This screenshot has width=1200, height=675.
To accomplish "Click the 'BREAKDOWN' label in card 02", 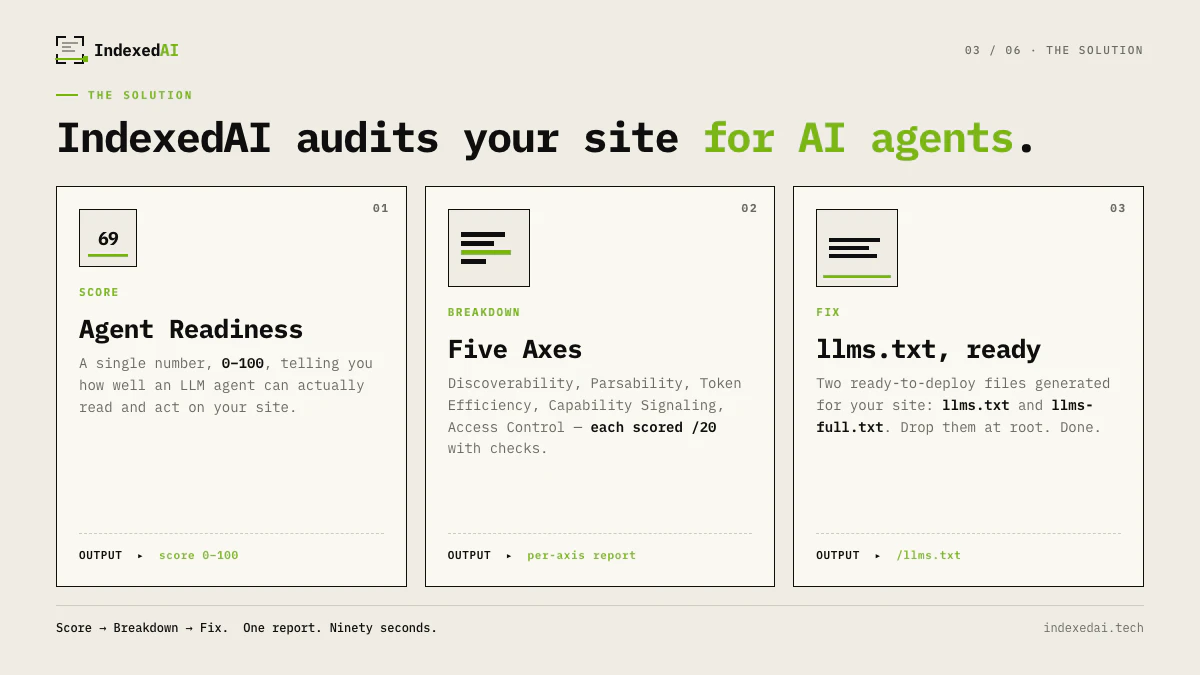I will (484, 312).
